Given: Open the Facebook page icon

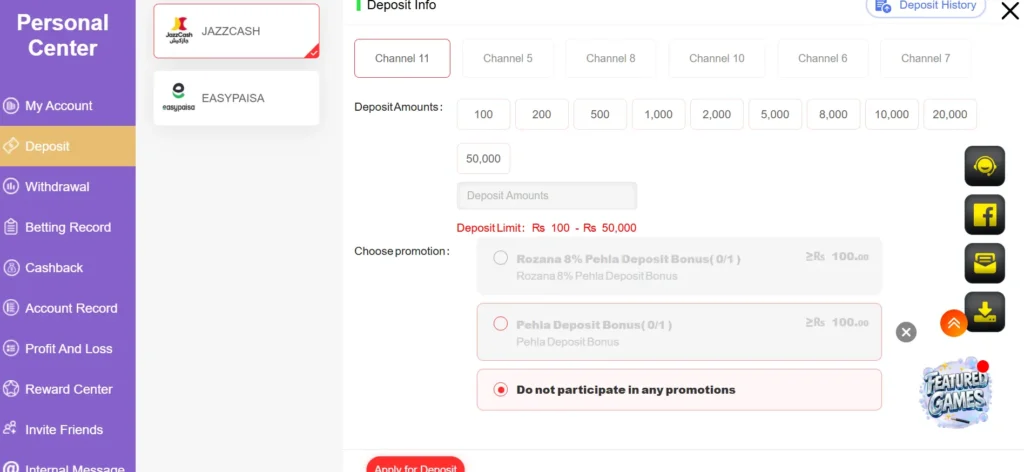Looking at the screenshot, I should point(984,215).
